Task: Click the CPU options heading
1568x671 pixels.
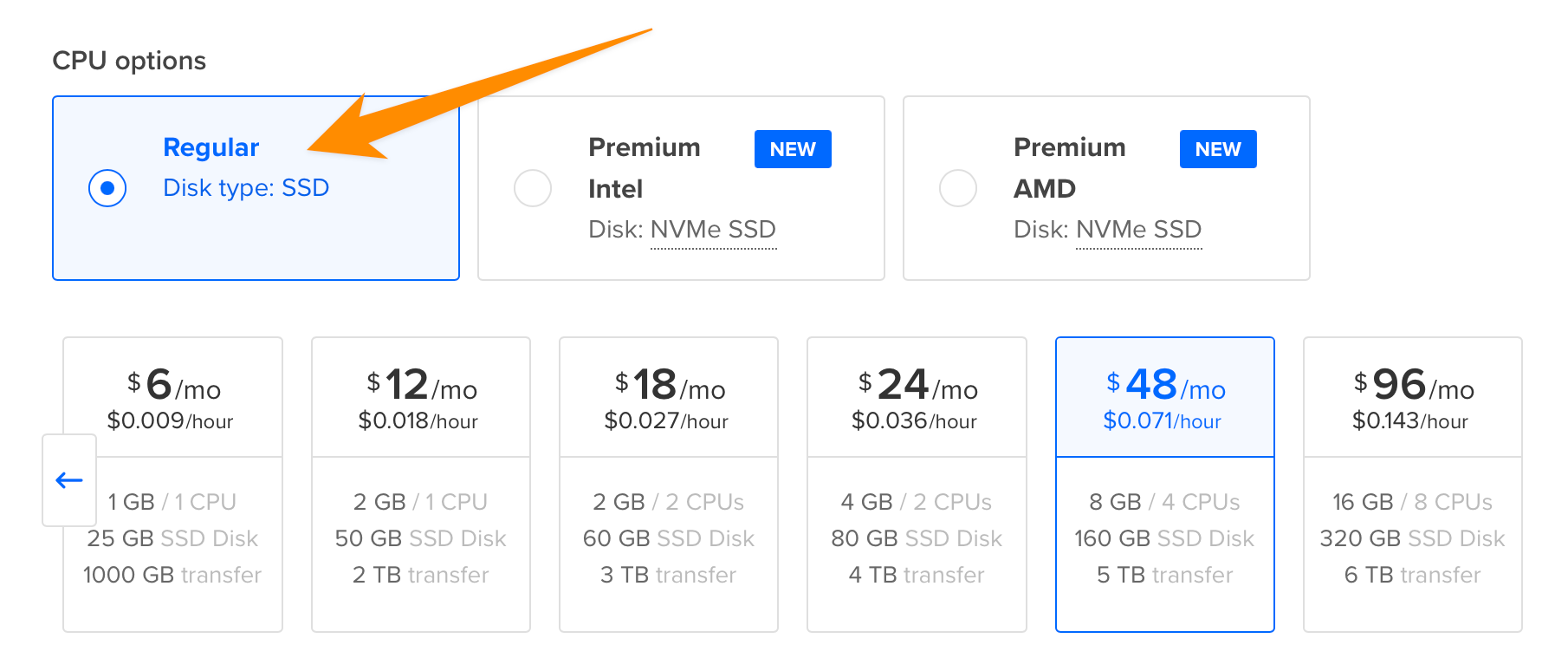Action: coord(129,61)
